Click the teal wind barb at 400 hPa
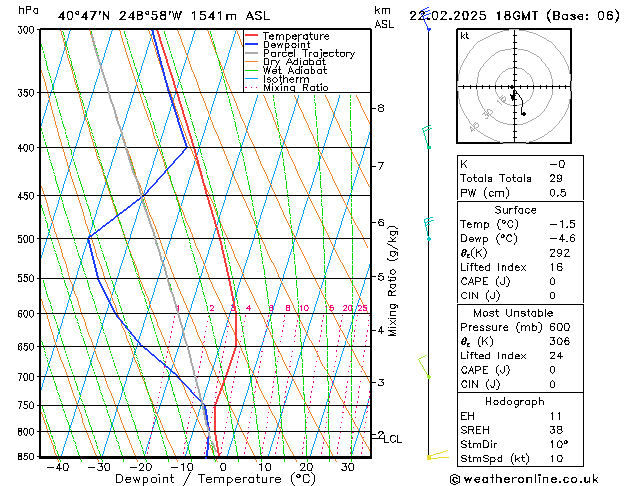This screenshot has height=486, width=629. point(427,137)
